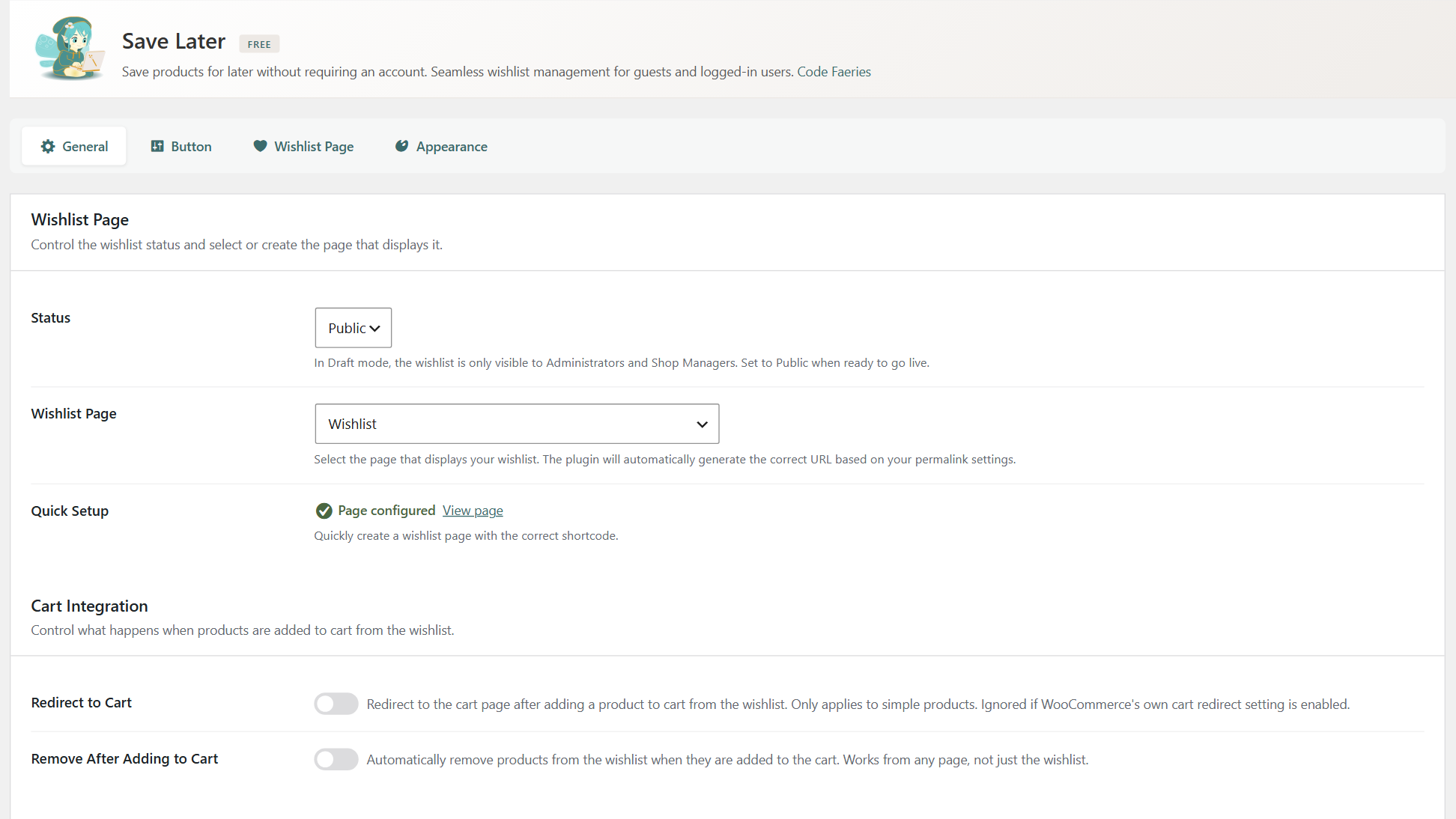
Task: Click the gear icon on General tab
Action: point(48,147)
